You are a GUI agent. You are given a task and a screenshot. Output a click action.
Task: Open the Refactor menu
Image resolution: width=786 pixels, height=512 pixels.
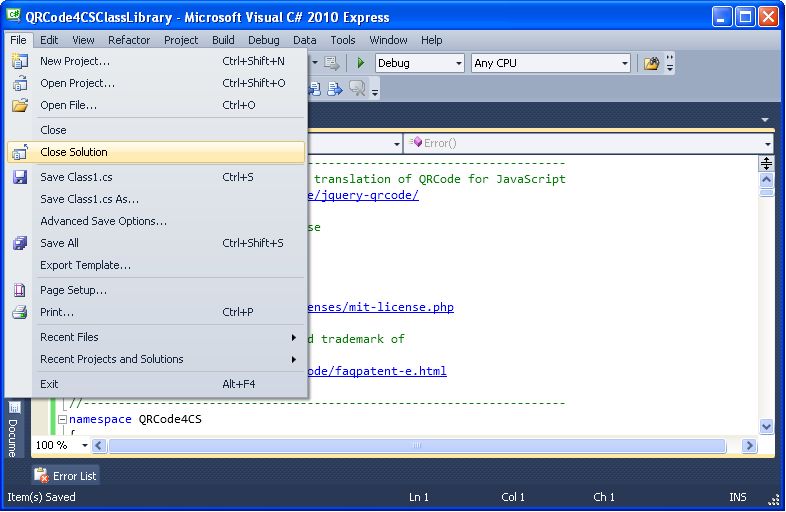pyautogui.click(x=129, y=40)
